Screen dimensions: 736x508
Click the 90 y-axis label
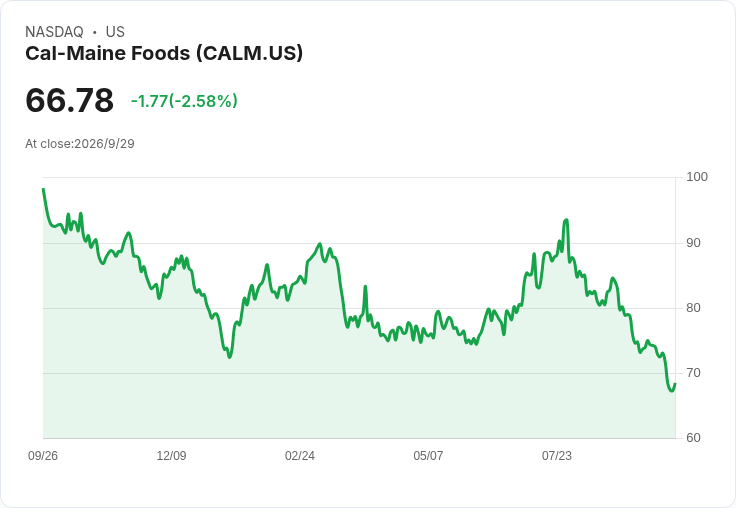693,243
